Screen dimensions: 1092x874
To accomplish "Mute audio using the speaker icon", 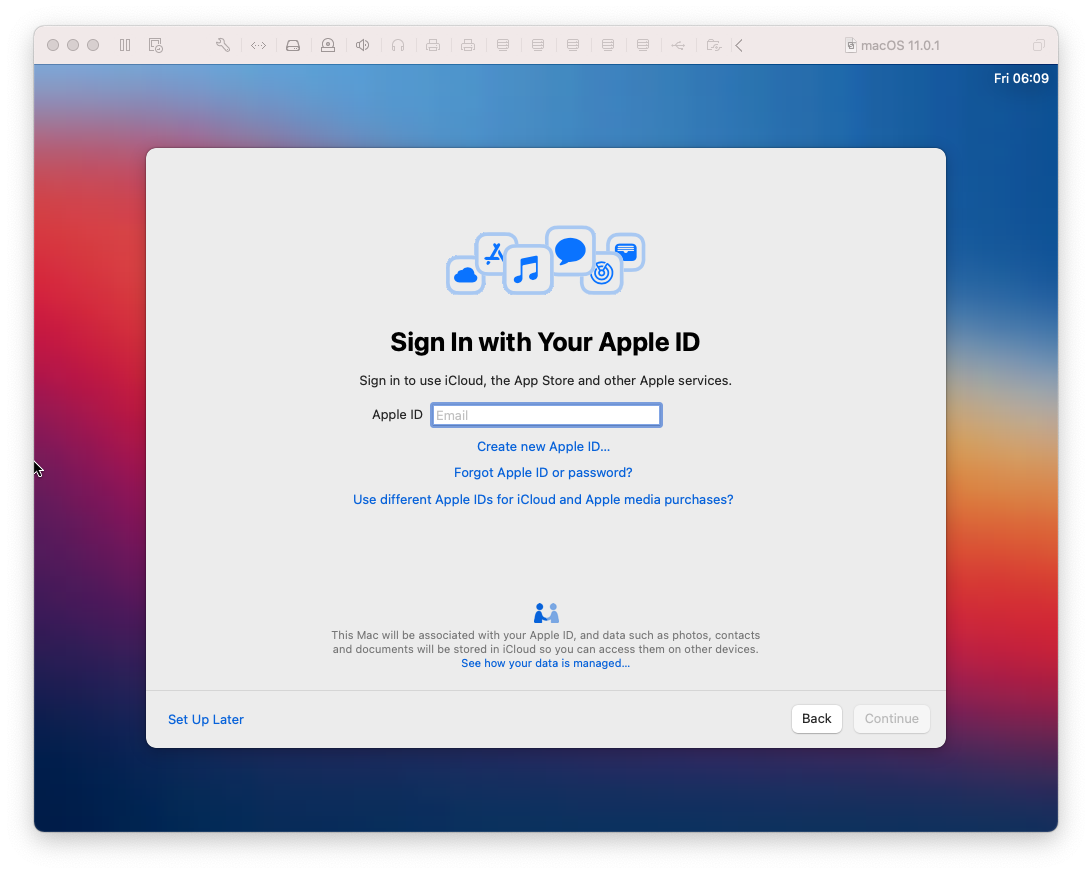I will point(362,45).
